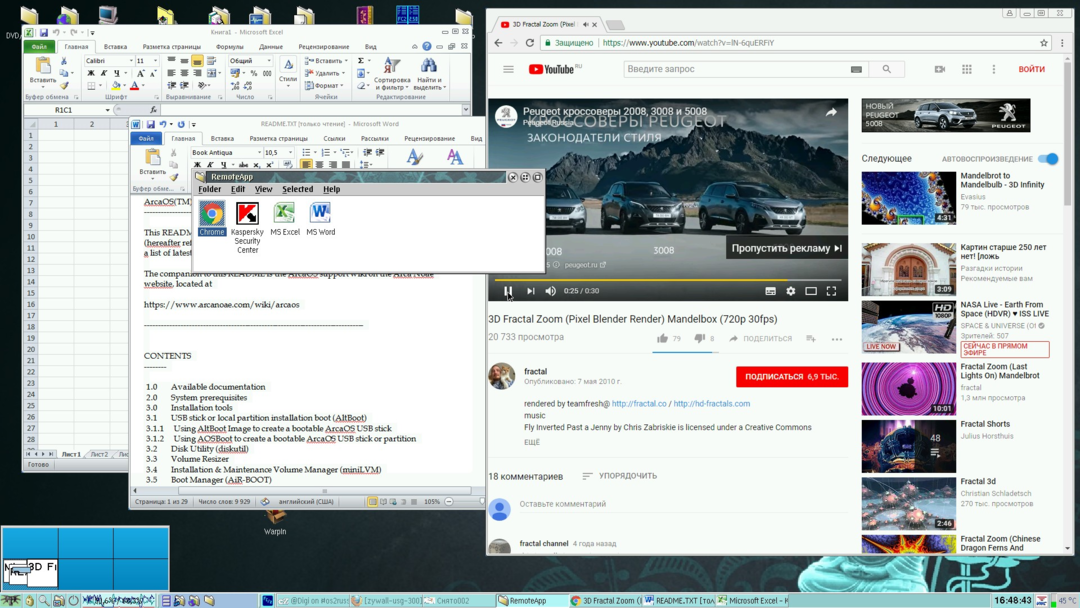
Task: Toggle YouTube autoplay switch
Action: tap(1048, 158)
